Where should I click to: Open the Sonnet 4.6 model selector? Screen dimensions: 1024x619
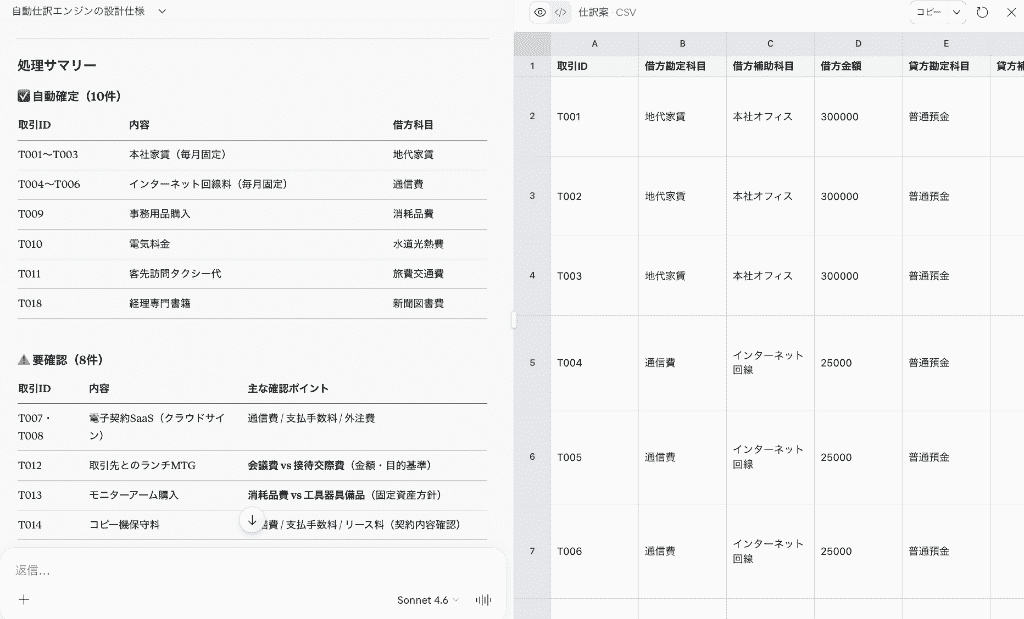[428, 600]
